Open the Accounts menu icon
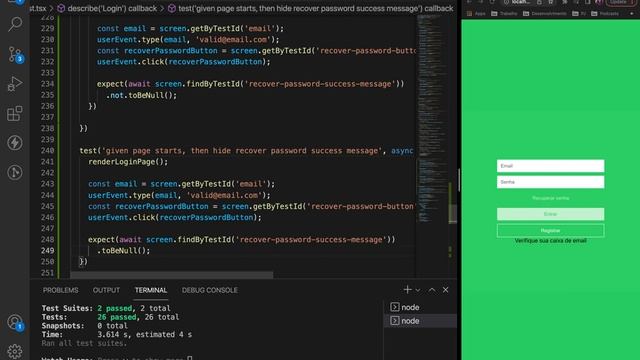Viewport: 640px width, 360px height. tap(16, 322)
